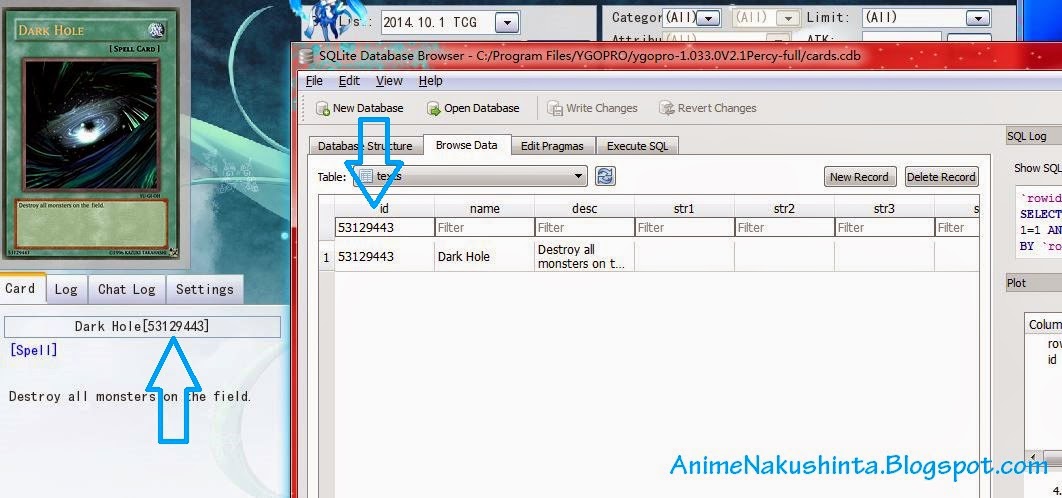Switch to the Browse Data tab
This screenshot has width=1062, height=498.
pyautogui.click(x=467, y=145)
